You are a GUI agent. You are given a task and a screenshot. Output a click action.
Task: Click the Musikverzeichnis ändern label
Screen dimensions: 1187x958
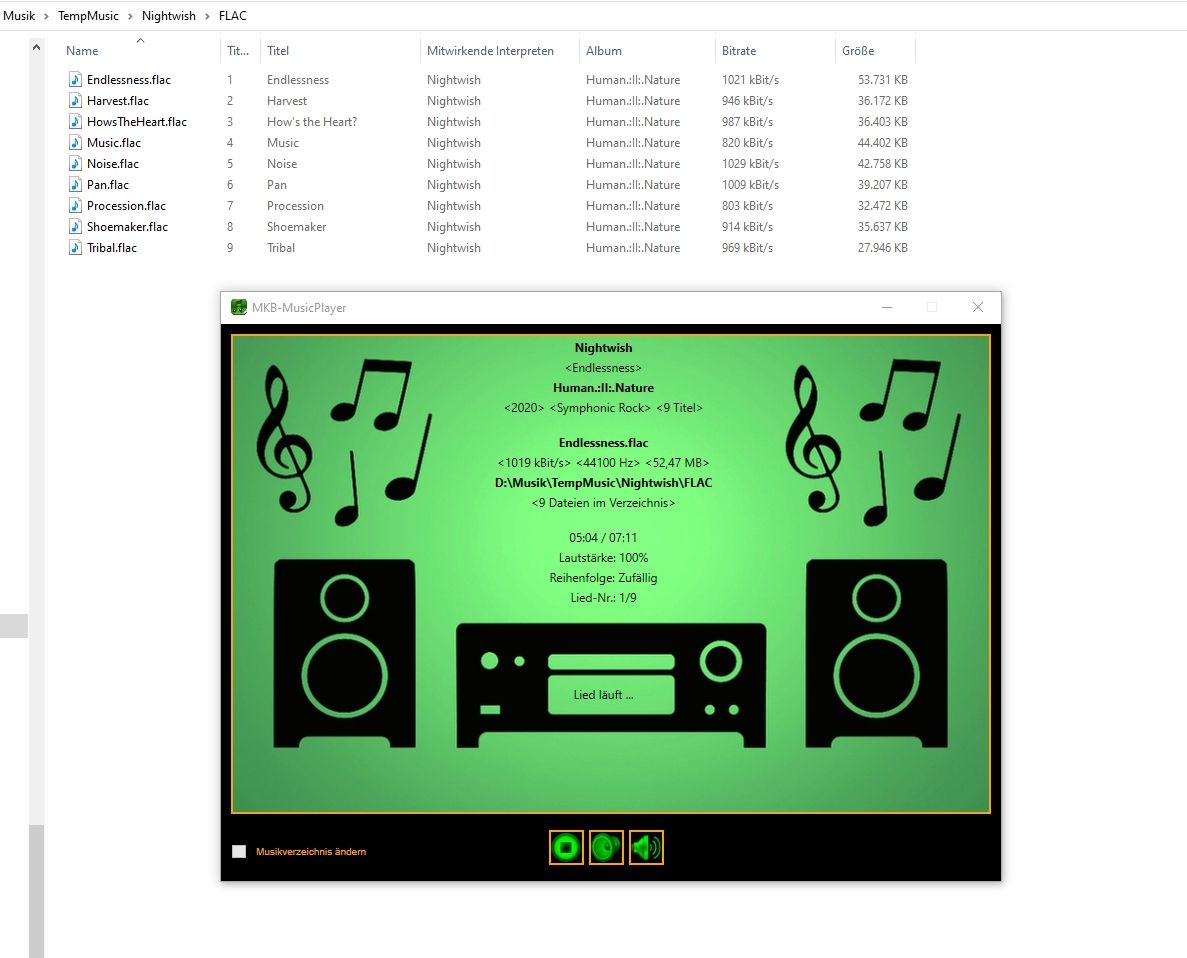(311, 852)
